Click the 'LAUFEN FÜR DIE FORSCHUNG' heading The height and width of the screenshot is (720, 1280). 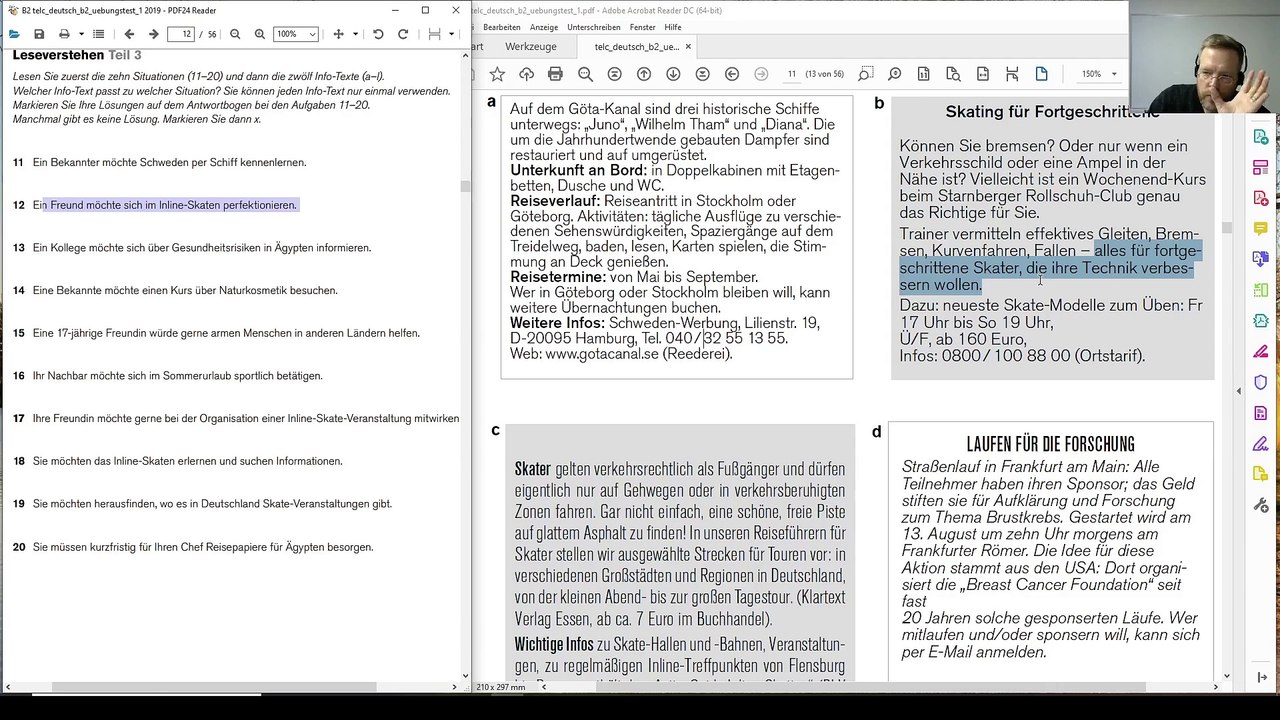(x=1050, y=444)
